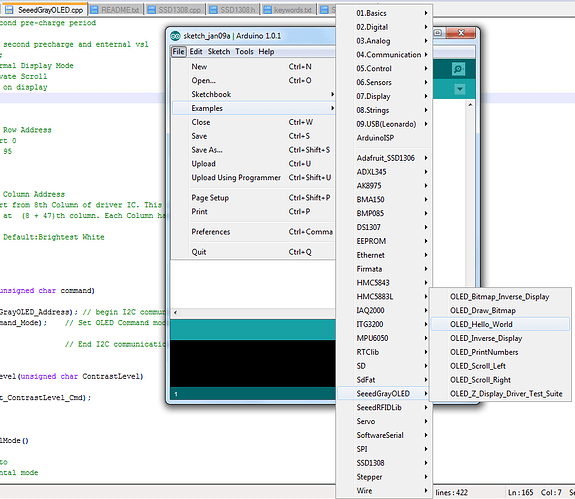Expand Servo library examples
The width and height of the screenshot is (575, 499).
tap(384, 422)
